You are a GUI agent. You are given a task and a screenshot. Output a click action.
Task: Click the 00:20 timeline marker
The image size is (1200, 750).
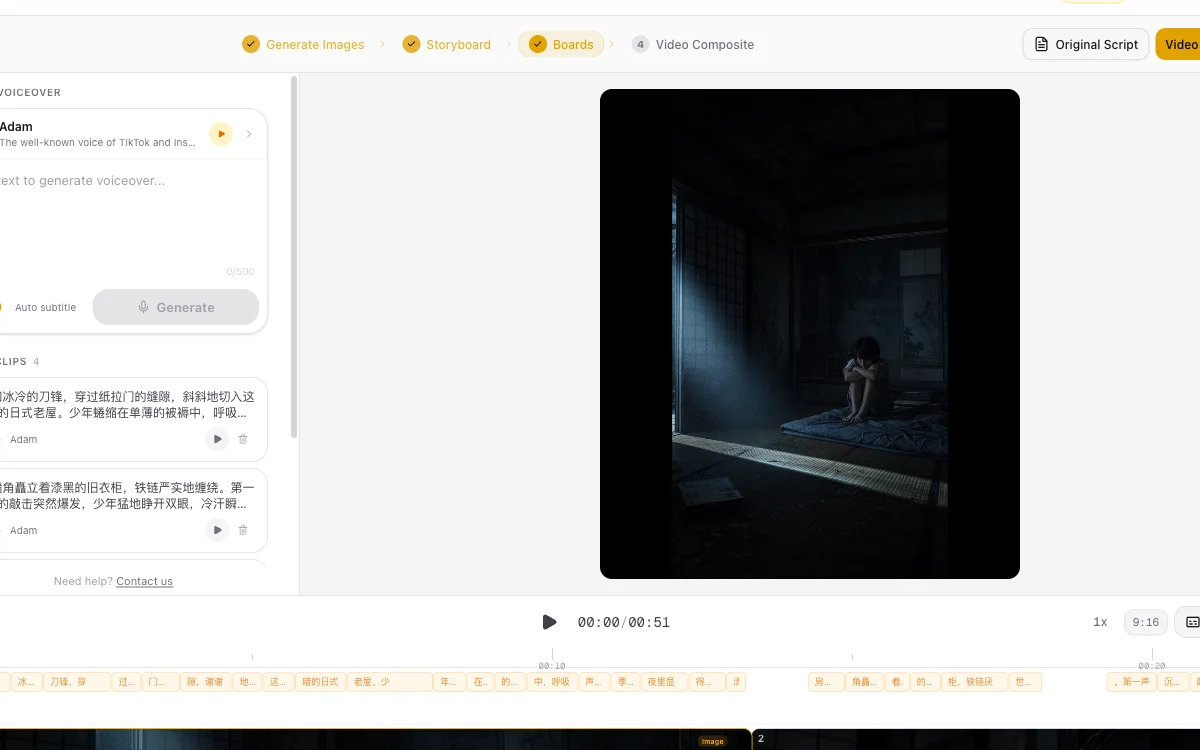pos(1152,665)
